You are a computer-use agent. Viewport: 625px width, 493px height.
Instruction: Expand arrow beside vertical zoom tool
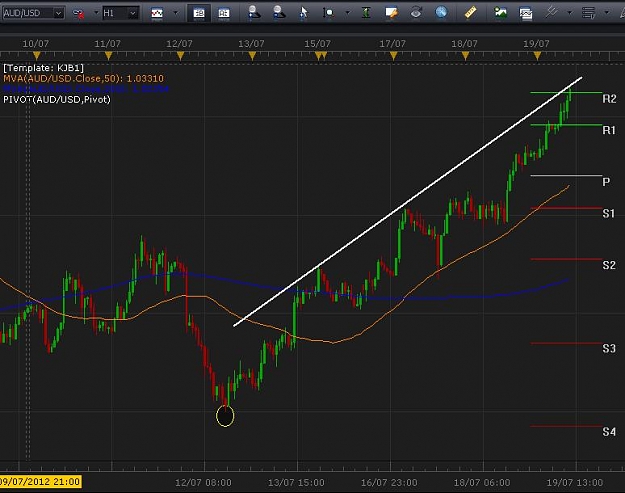[348, 13]
